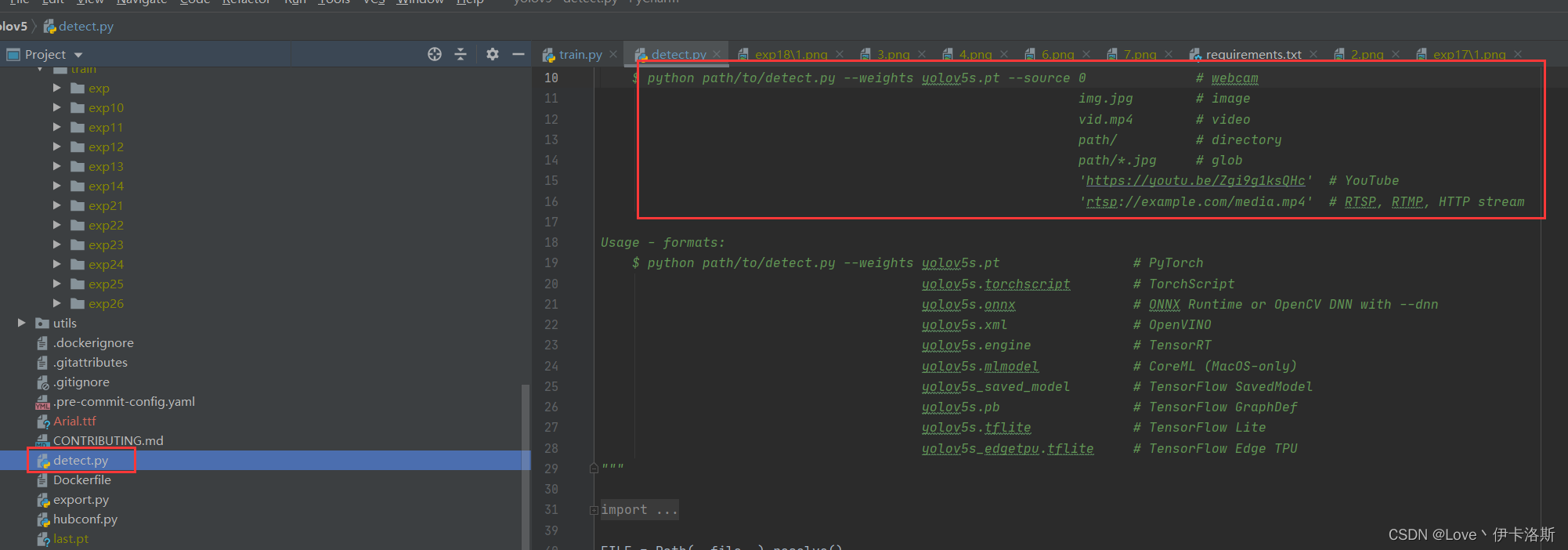Close the detect.py tab
Viewport: 1568px width, 550px height.
[717, 54]
